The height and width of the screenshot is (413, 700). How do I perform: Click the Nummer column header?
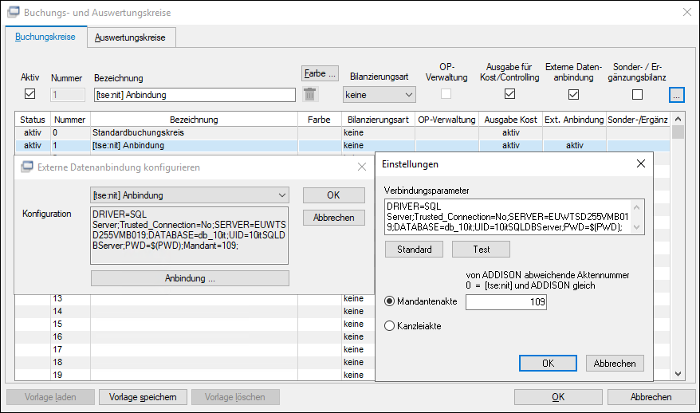point(70,120)
